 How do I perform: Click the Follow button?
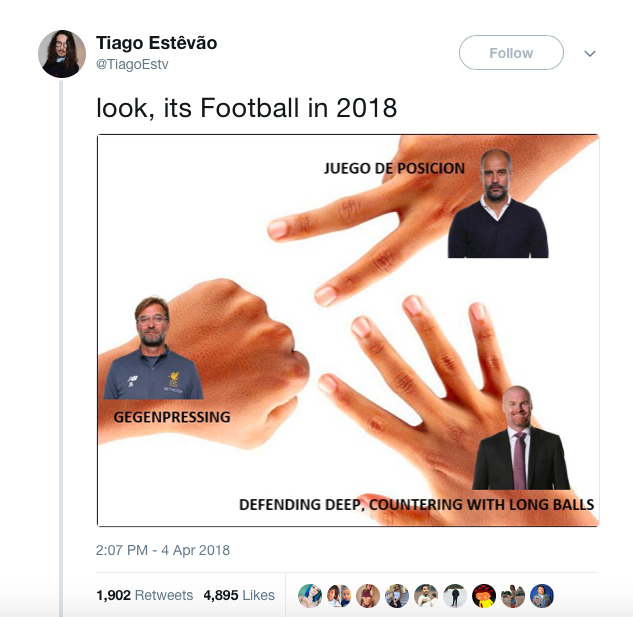[511, 53]
